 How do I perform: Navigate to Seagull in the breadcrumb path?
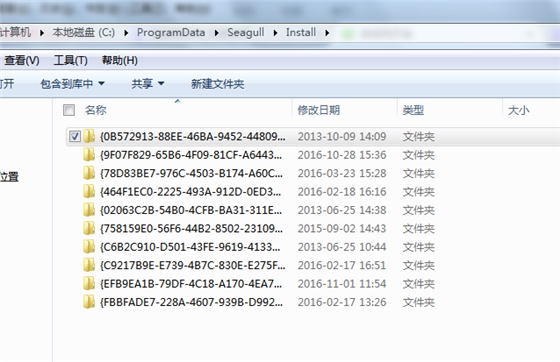pyautogui.click(x=246, y=32)
